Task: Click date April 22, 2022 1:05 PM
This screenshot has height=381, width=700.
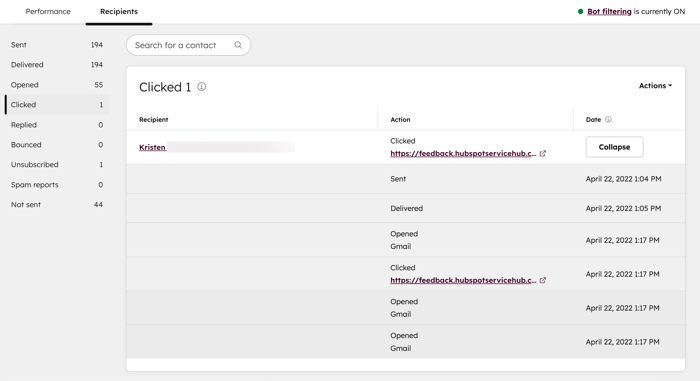Action: [623, 209]
